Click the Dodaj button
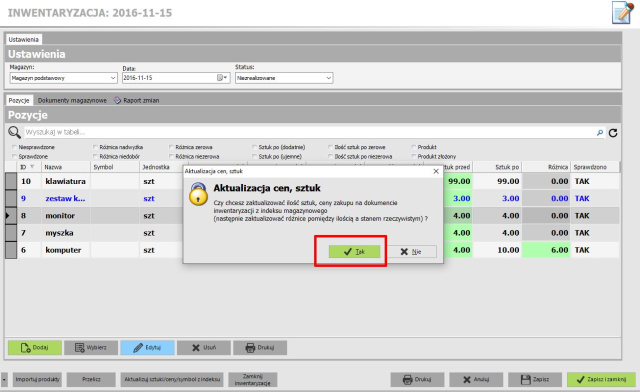The width and height of the screenshot is (640, 392). click(35, 347)
